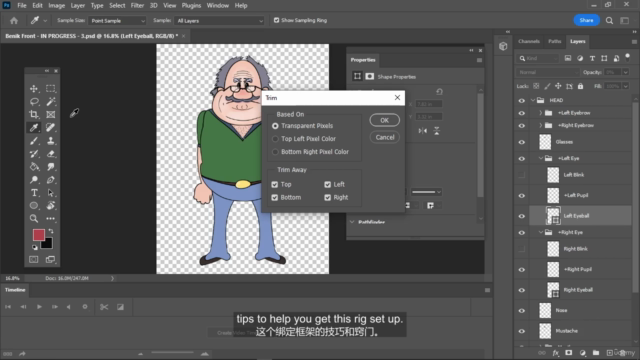Screen dimensions: 640x360
Task: Click the red foreground color swatch
Action: (x=39, y=235)
